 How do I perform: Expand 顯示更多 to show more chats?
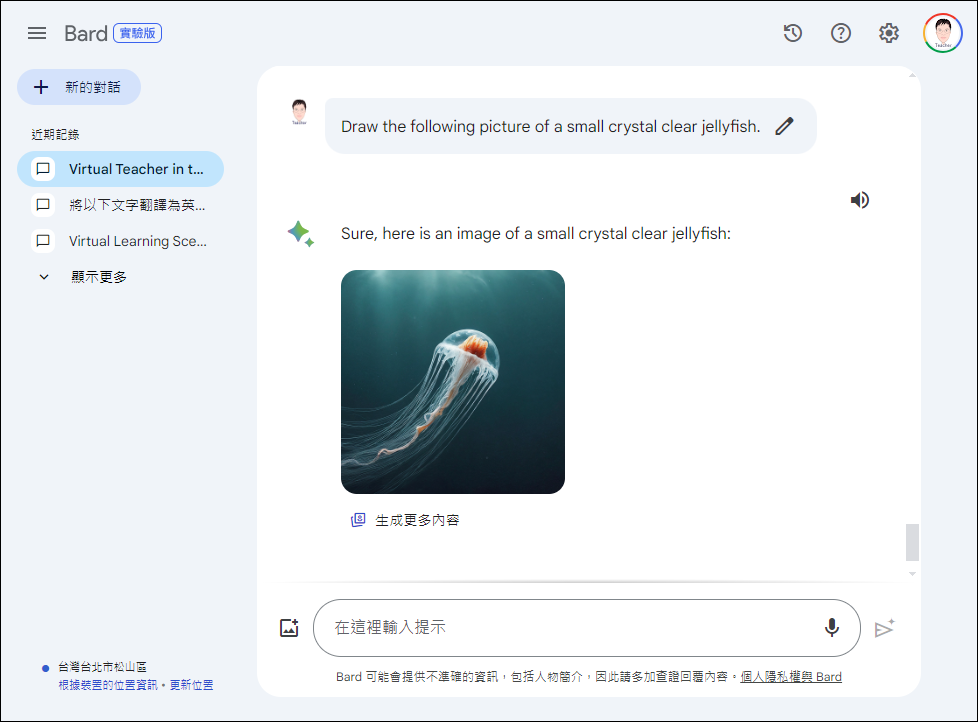[99, 277]
